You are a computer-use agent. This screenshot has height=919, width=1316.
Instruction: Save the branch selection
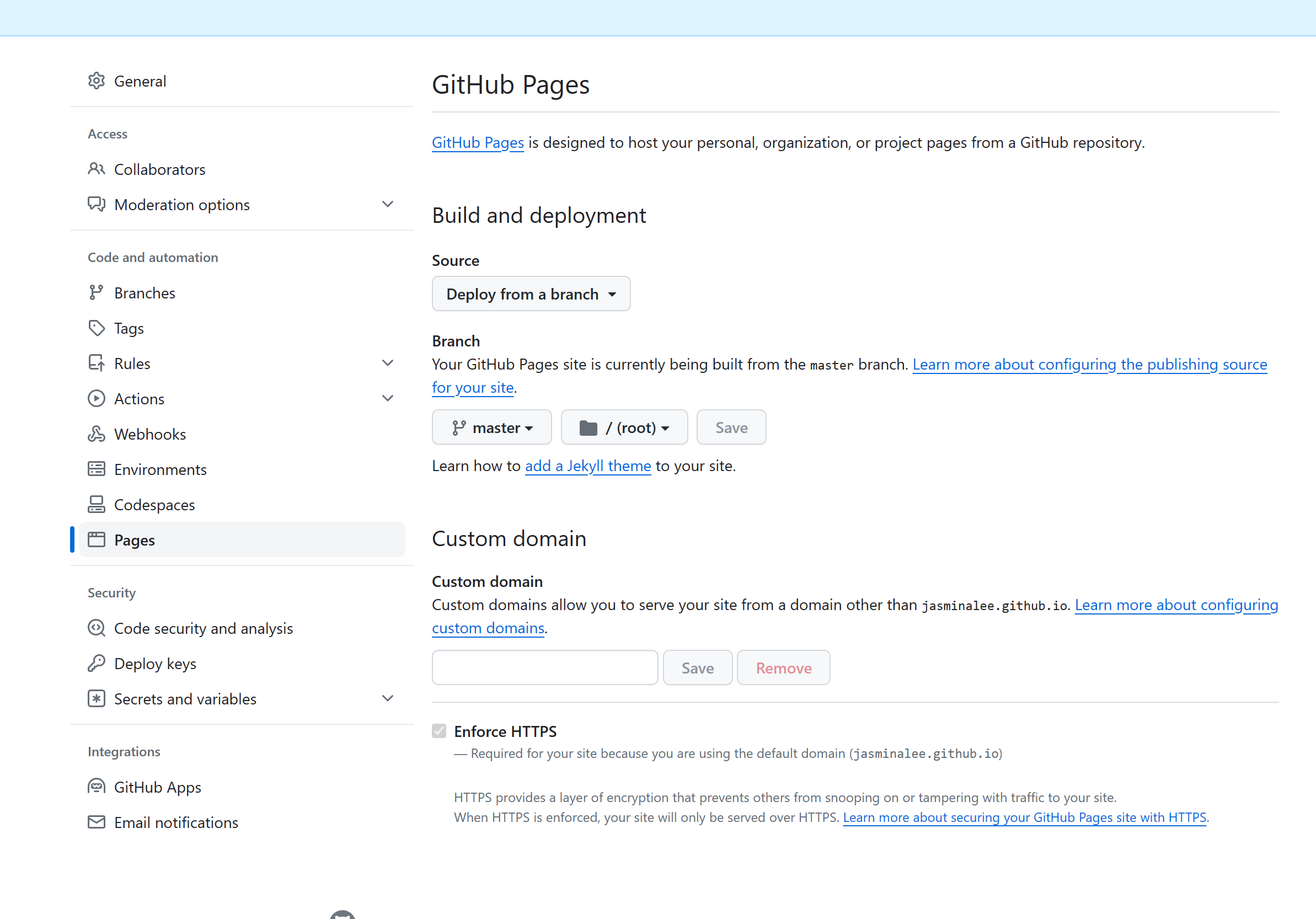731,428
